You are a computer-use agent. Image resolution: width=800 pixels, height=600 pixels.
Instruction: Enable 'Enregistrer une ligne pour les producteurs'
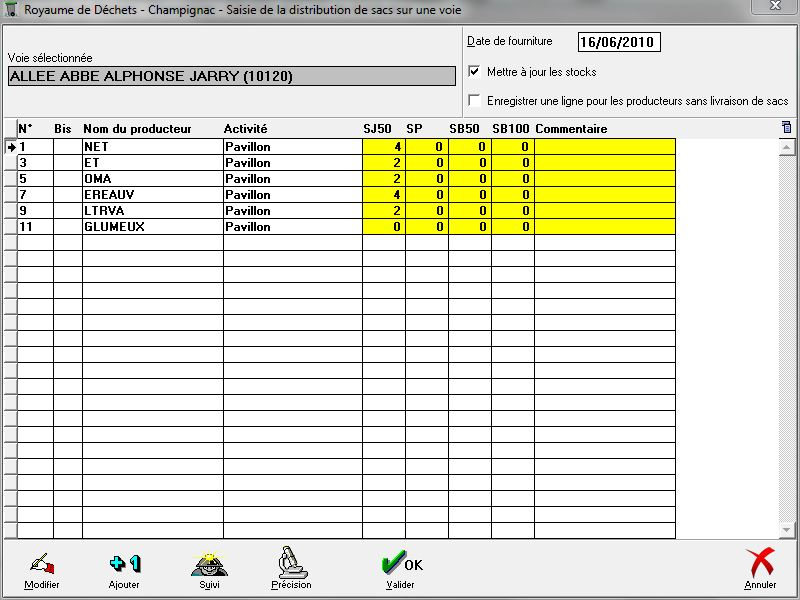coord(475,101)
